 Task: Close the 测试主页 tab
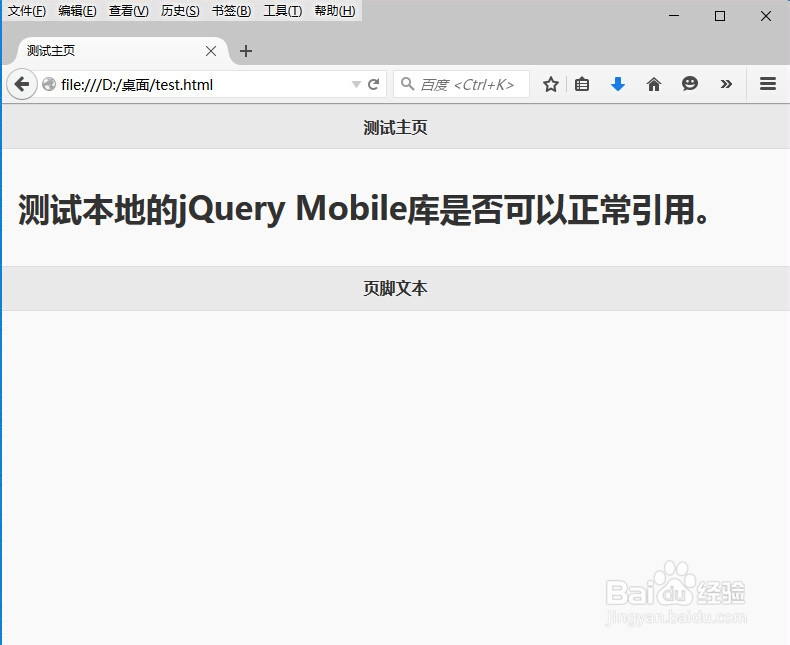[x=211, y=51]
